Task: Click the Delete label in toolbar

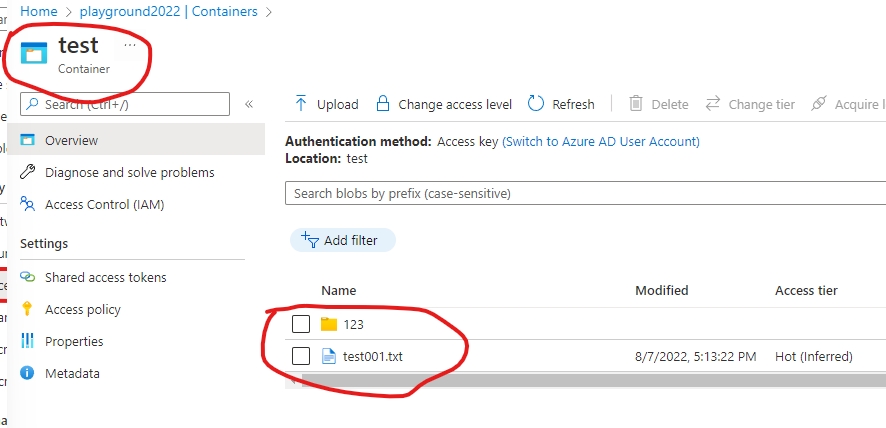Action: pos(670,105)
